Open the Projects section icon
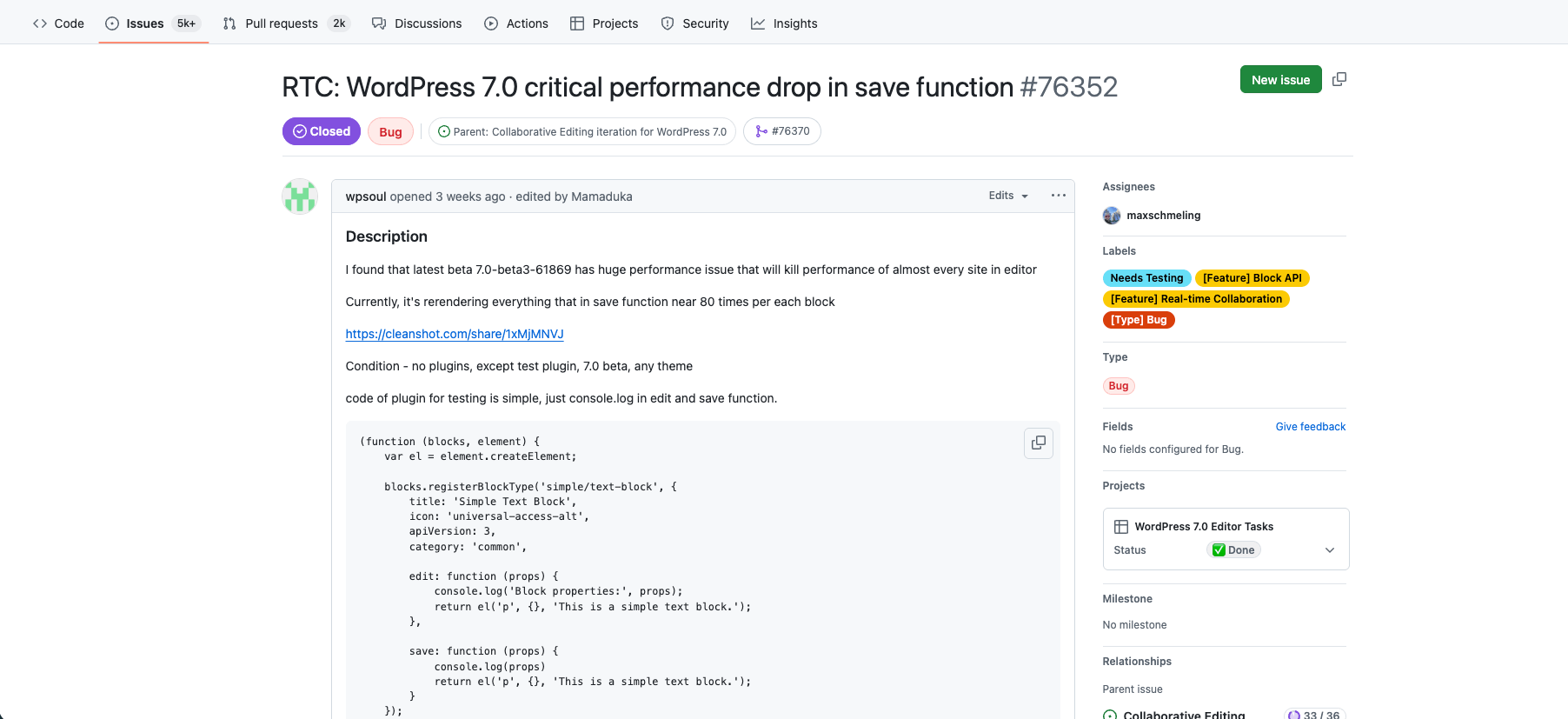The width and height of the screenshot is (1568, 719). 577,23
